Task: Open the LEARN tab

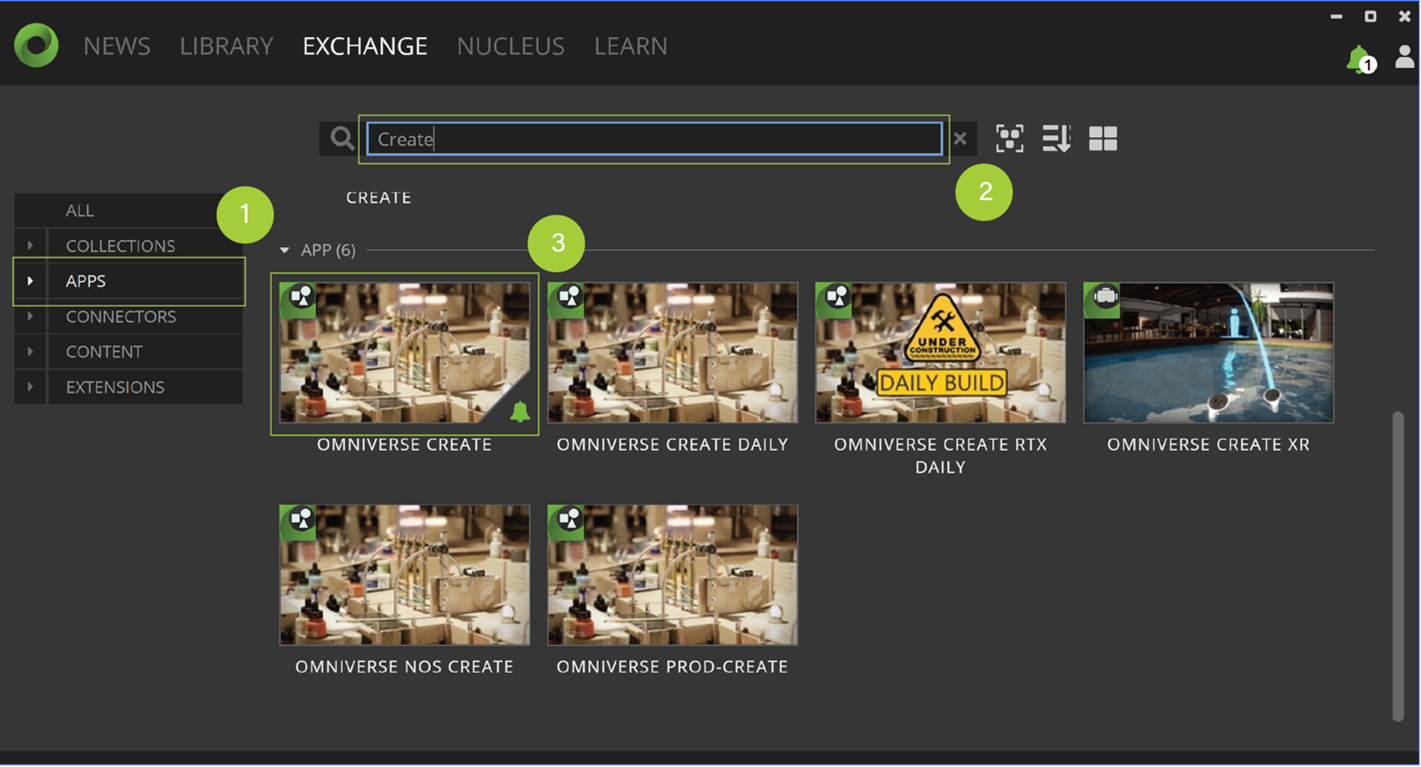Action: [x=631, y=46]
